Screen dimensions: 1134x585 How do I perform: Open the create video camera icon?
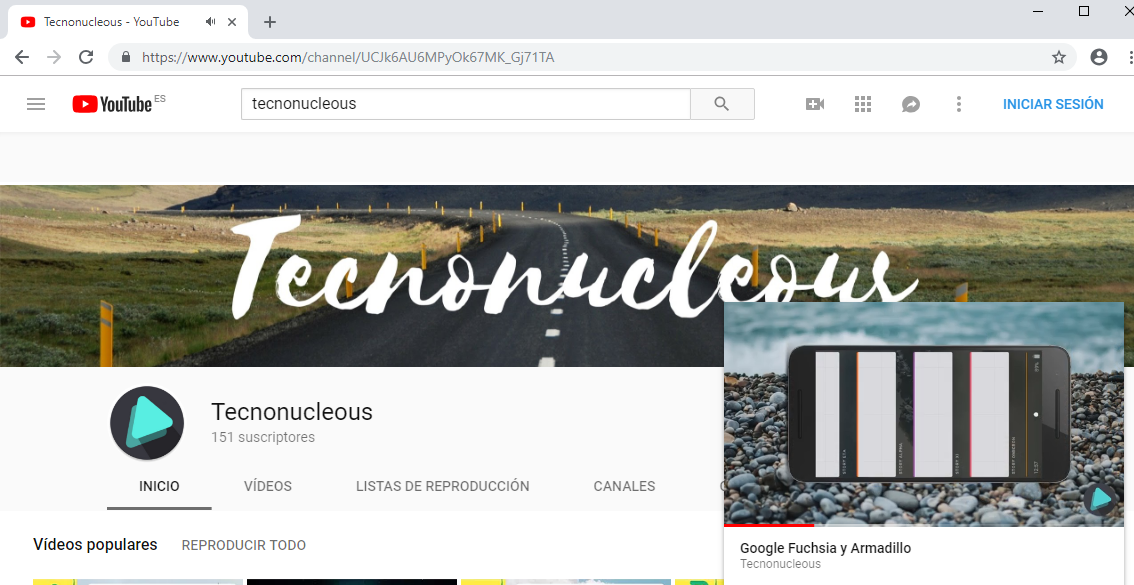pyautogui.click(x=815, y=104)
